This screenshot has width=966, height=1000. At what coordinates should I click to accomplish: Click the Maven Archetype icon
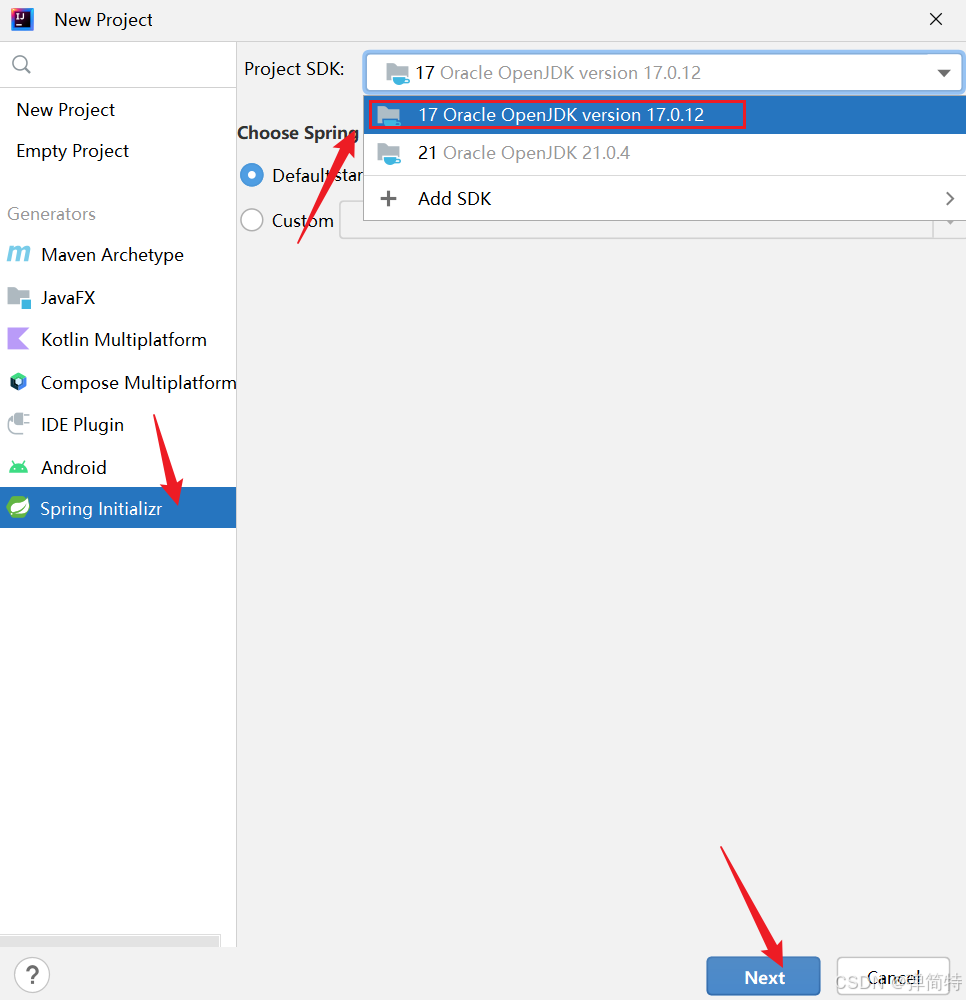(18, 254)
